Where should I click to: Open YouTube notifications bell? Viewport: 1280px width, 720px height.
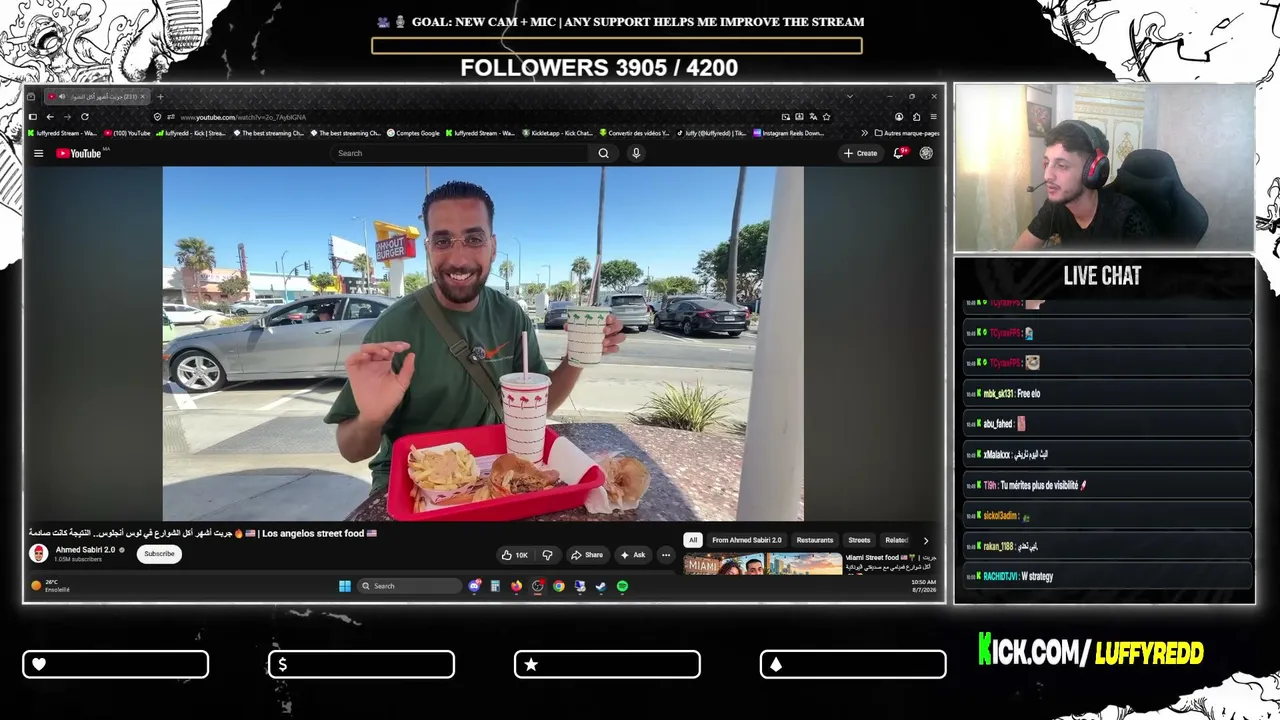[899, 153]
